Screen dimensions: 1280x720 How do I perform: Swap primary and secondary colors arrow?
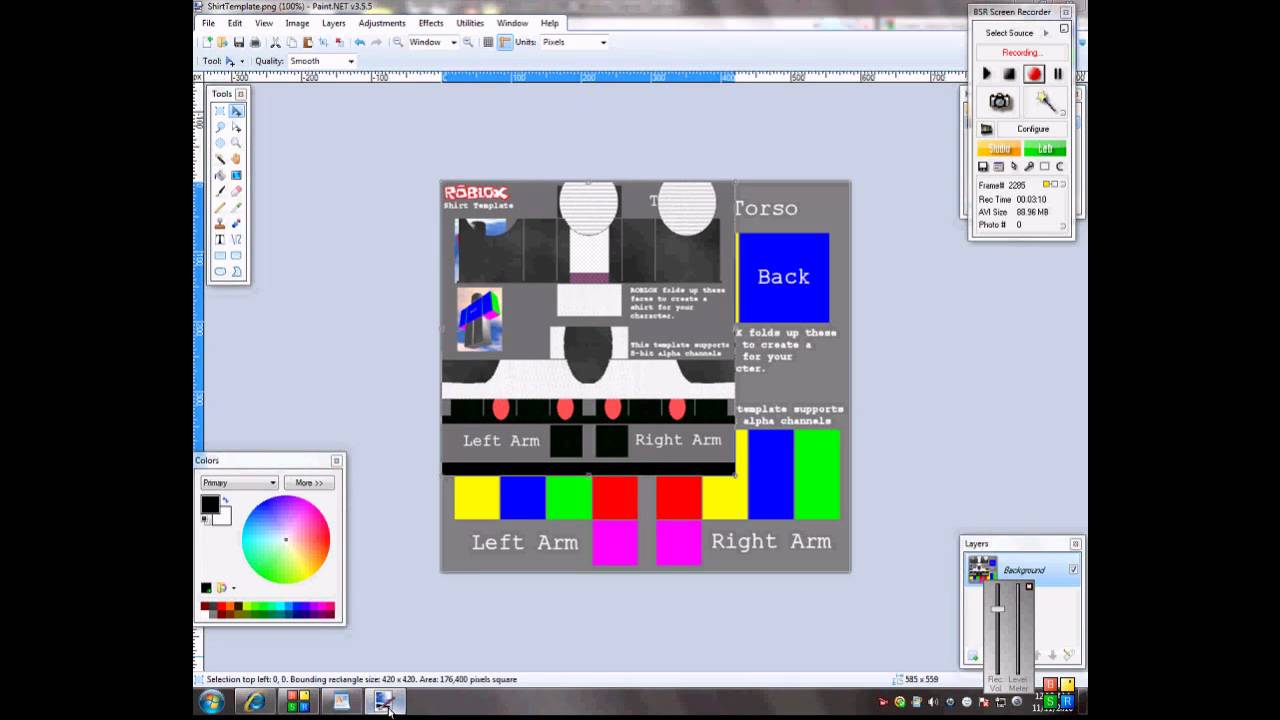[x=226, y=500]
